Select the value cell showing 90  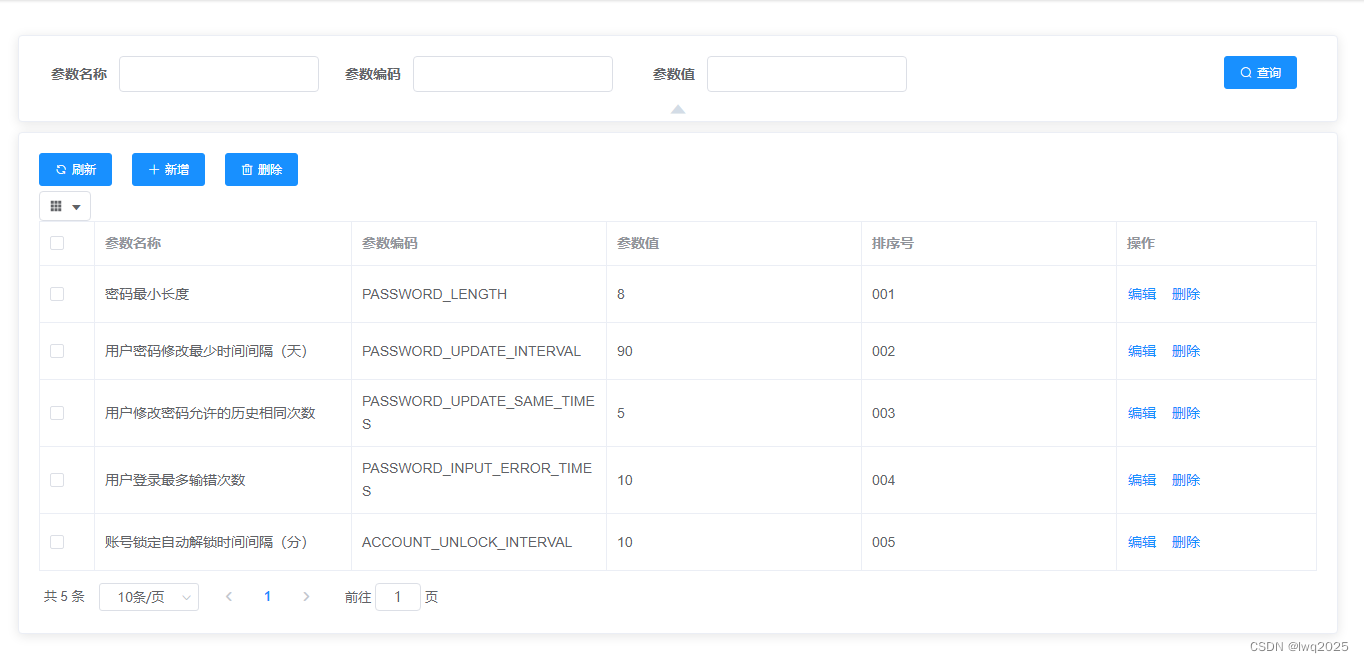734,351
